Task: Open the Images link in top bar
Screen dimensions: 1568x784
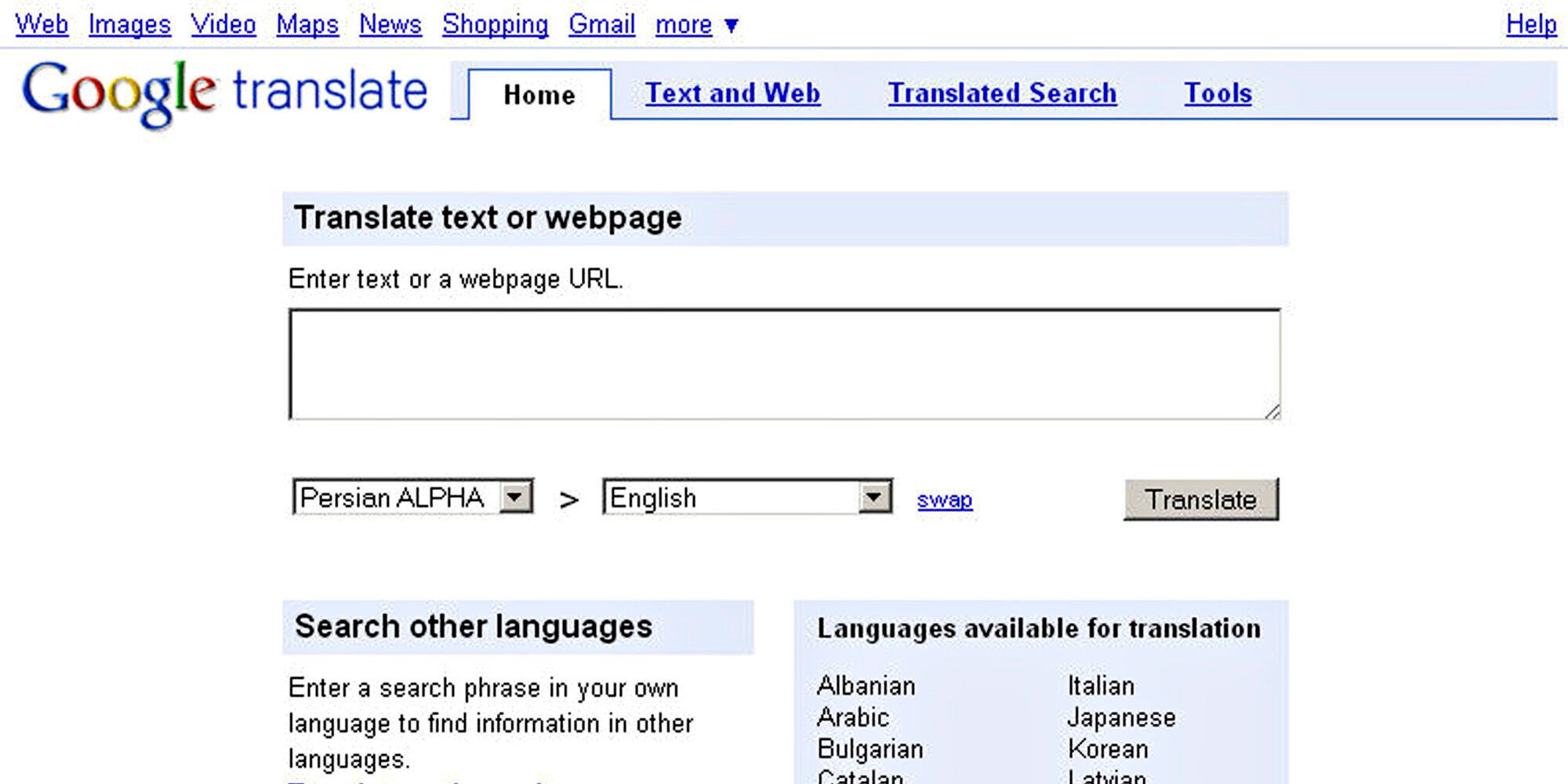Action: (x=129, y=24)
